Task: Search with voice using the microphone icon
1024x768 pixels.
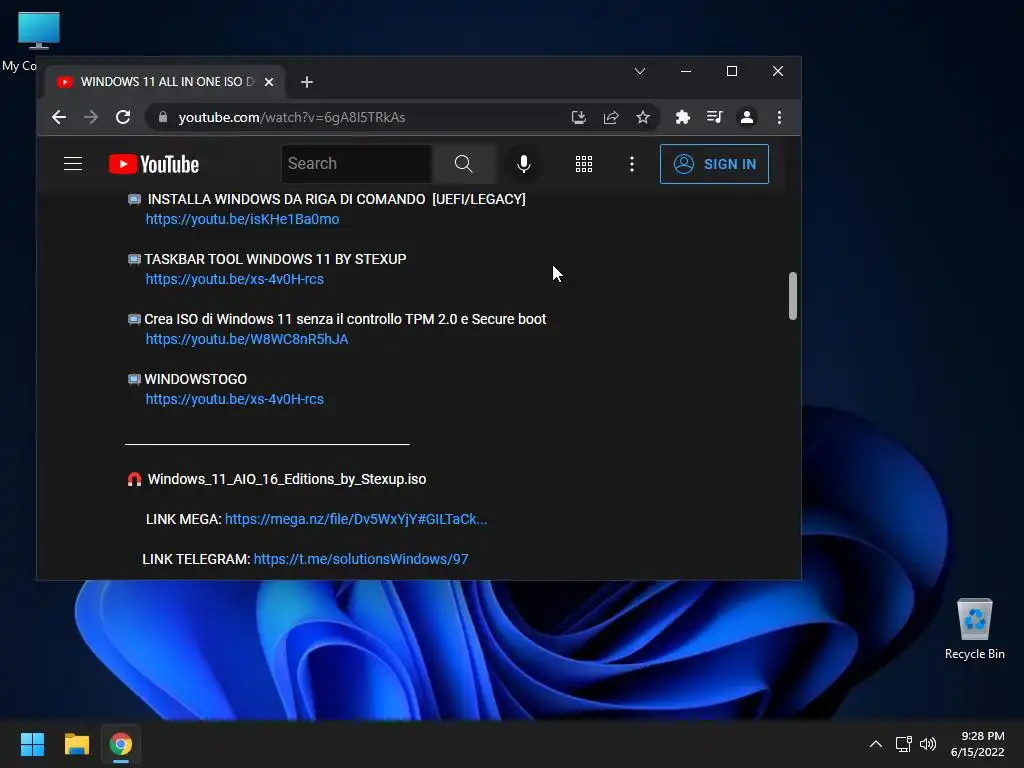Action: [x=524, y=164]
